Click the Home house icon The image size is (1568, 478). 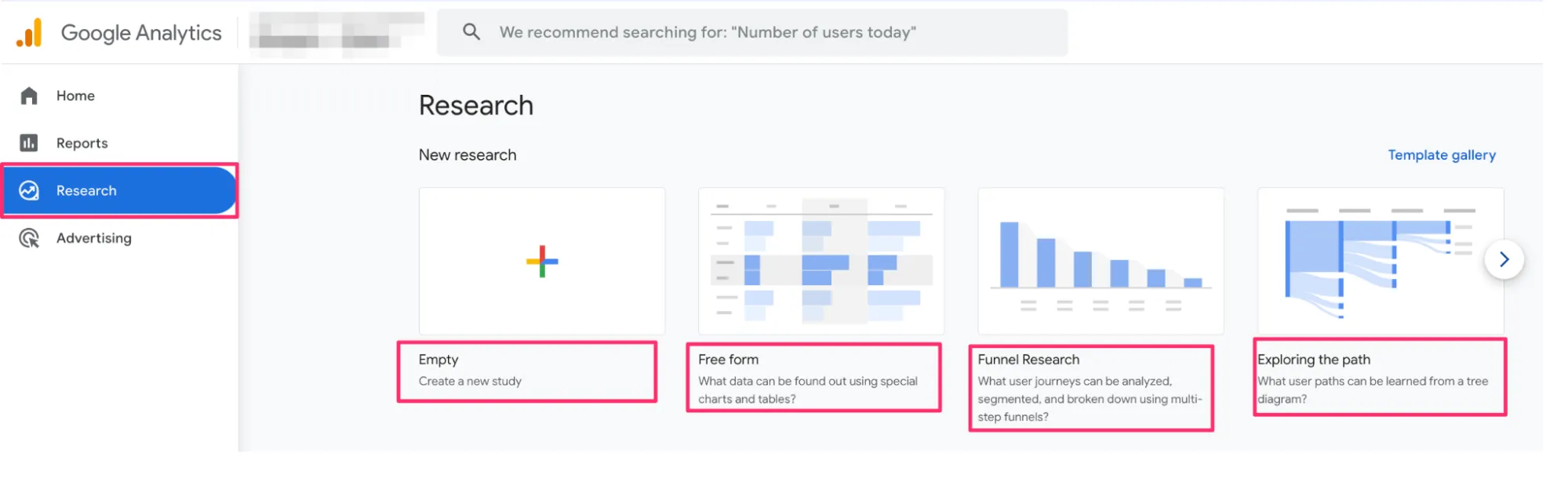pyautogui.click(x=29, y=96)
